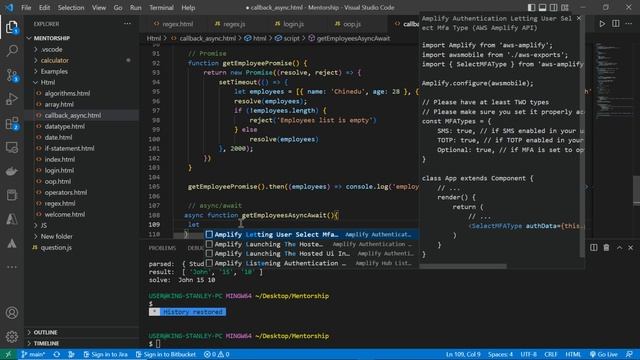
Task: Split the terminal panel
Action: point(593,248)
